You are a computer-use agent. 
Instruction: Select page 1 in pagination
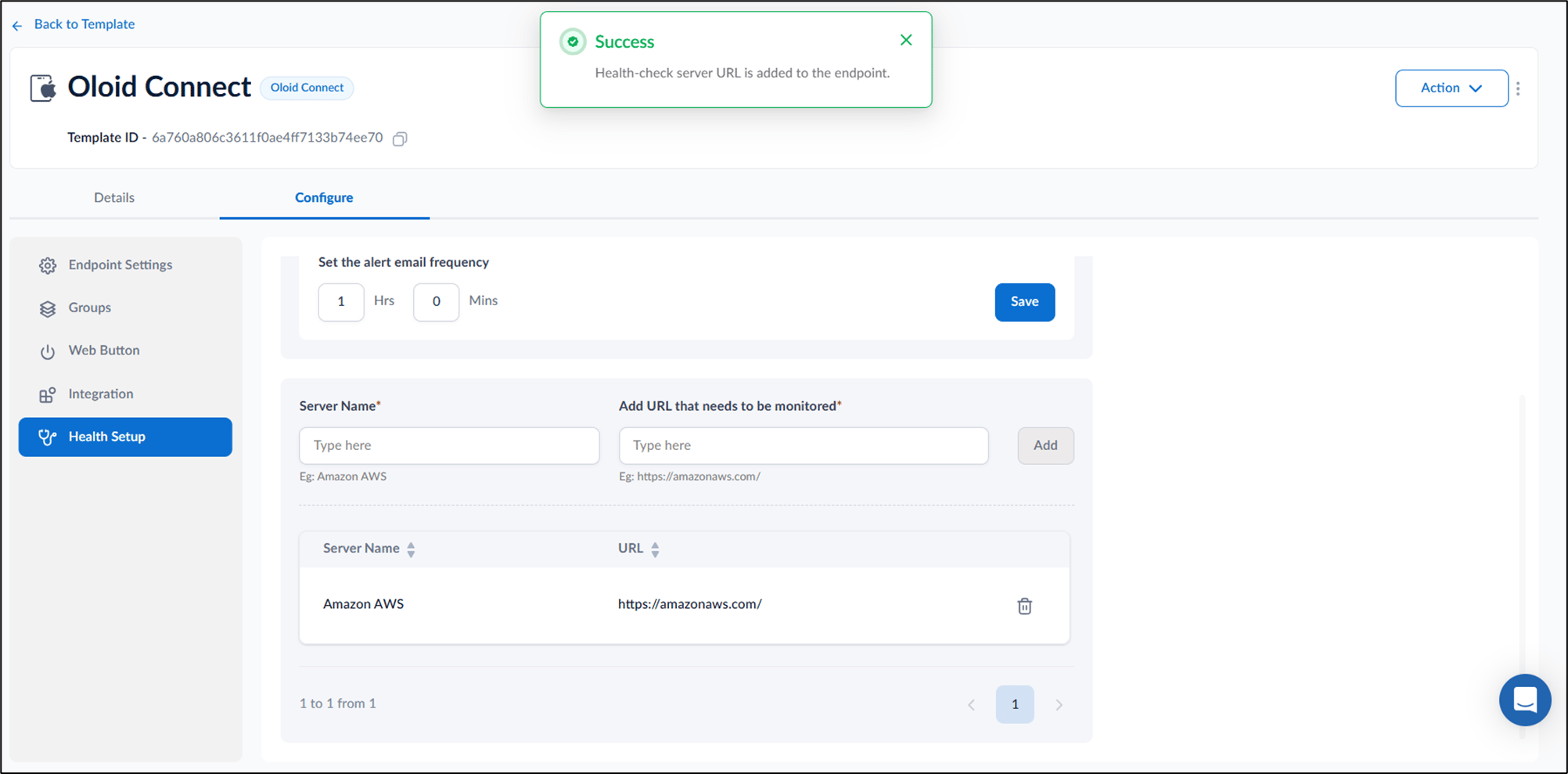[1015, 704]
